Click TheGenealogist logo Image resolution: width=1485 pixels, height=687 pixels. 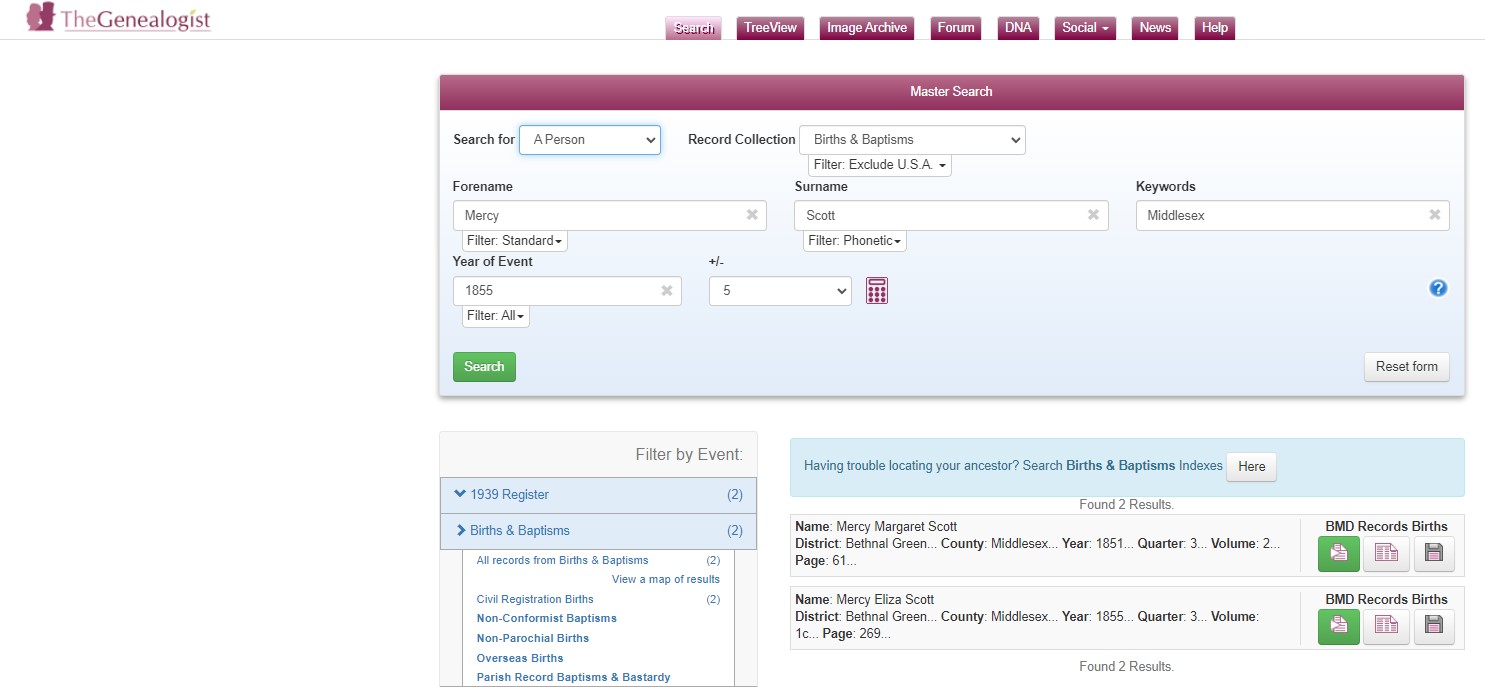pos(119,19)
